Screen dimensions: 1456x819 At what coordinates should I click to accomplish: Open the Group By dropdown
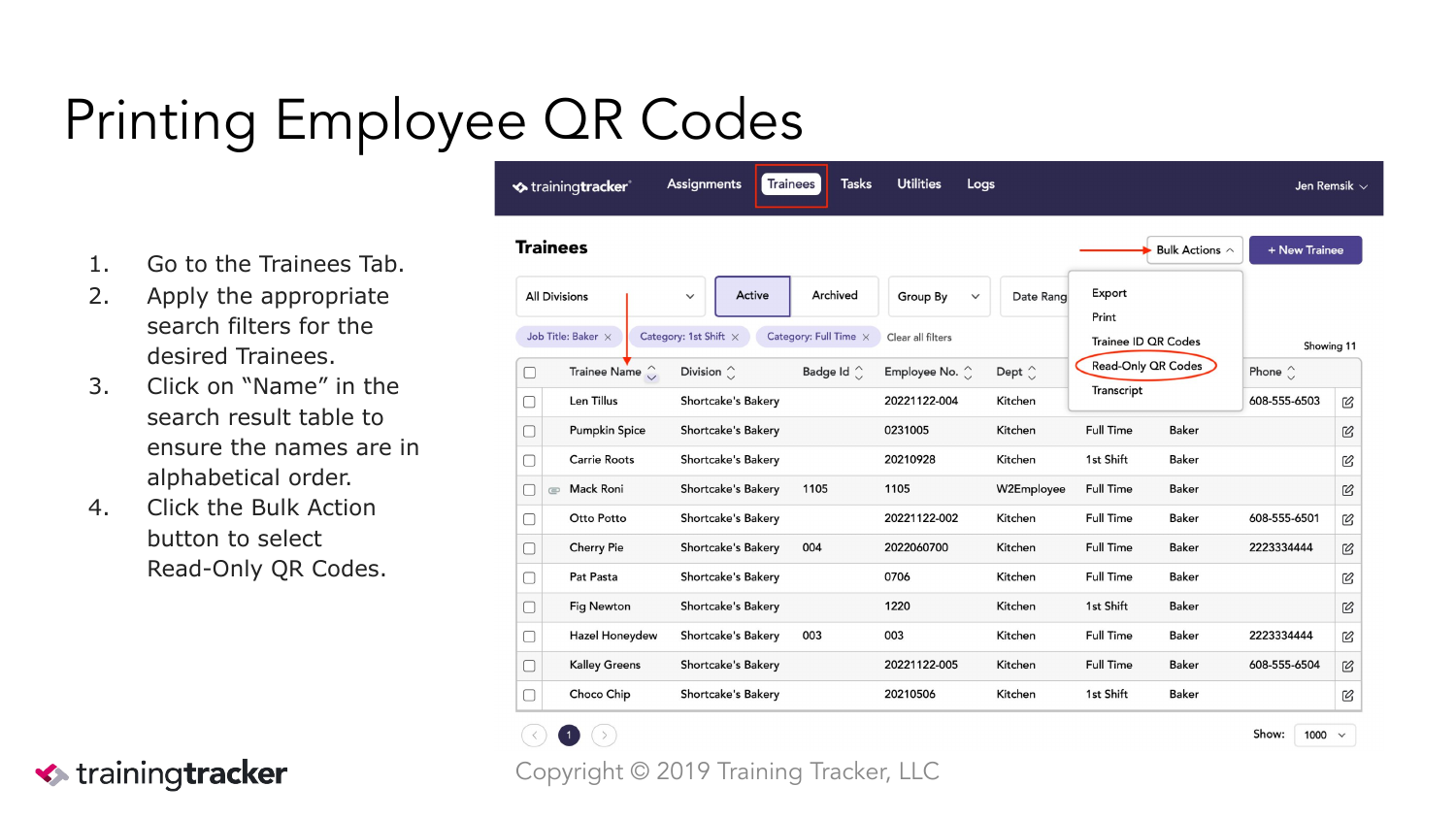pos(939,297)
